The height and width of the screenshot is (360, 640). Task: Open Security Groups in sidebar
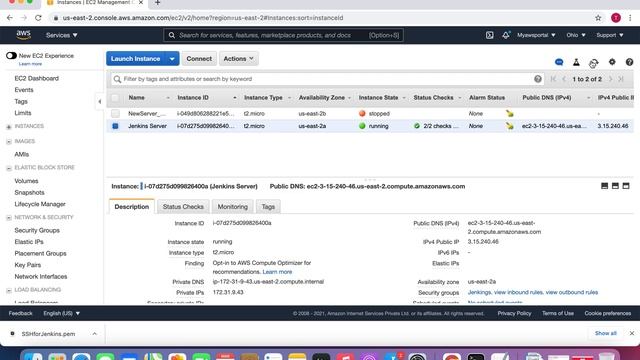pyautogui.click(x=37, y=231)
